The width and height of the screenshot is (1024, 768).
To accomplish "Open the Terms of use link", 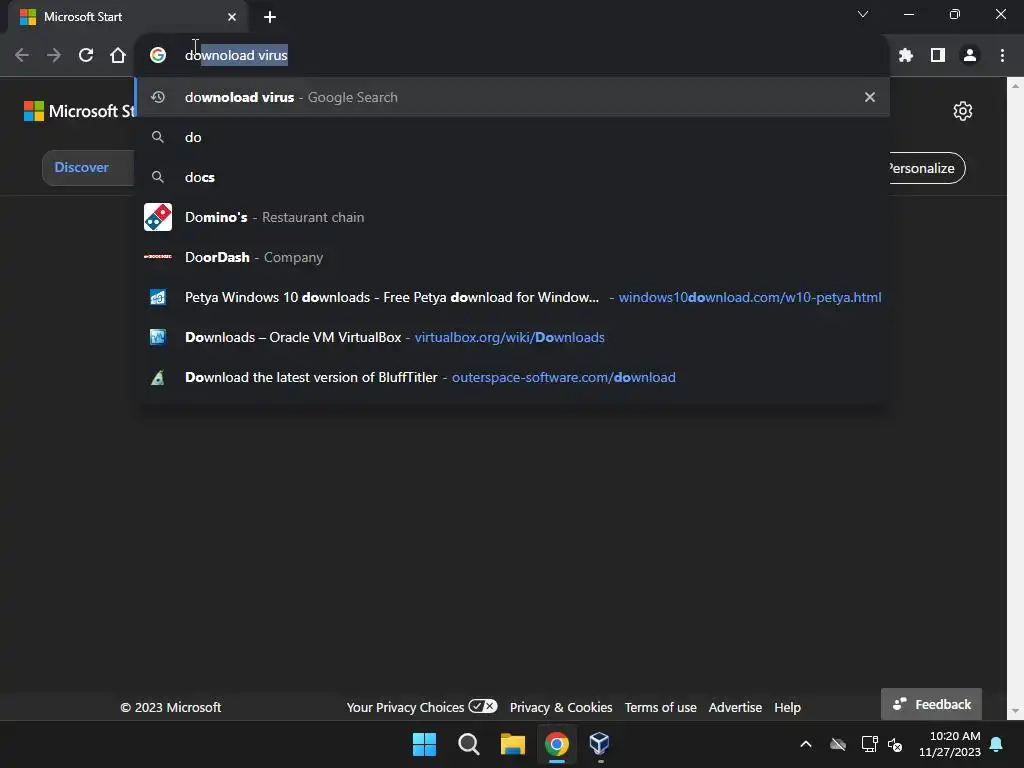I will click(x=660, y=707).
